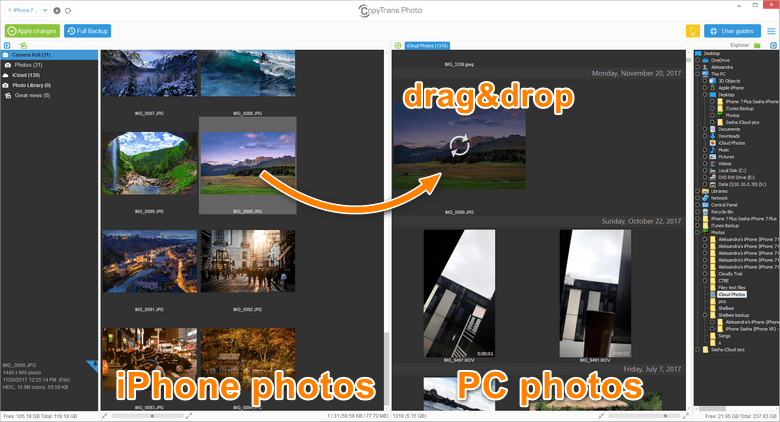Click the Apply changes button
Image resolution: width=780 pixels, height=422 pixels.
[32, 31]
